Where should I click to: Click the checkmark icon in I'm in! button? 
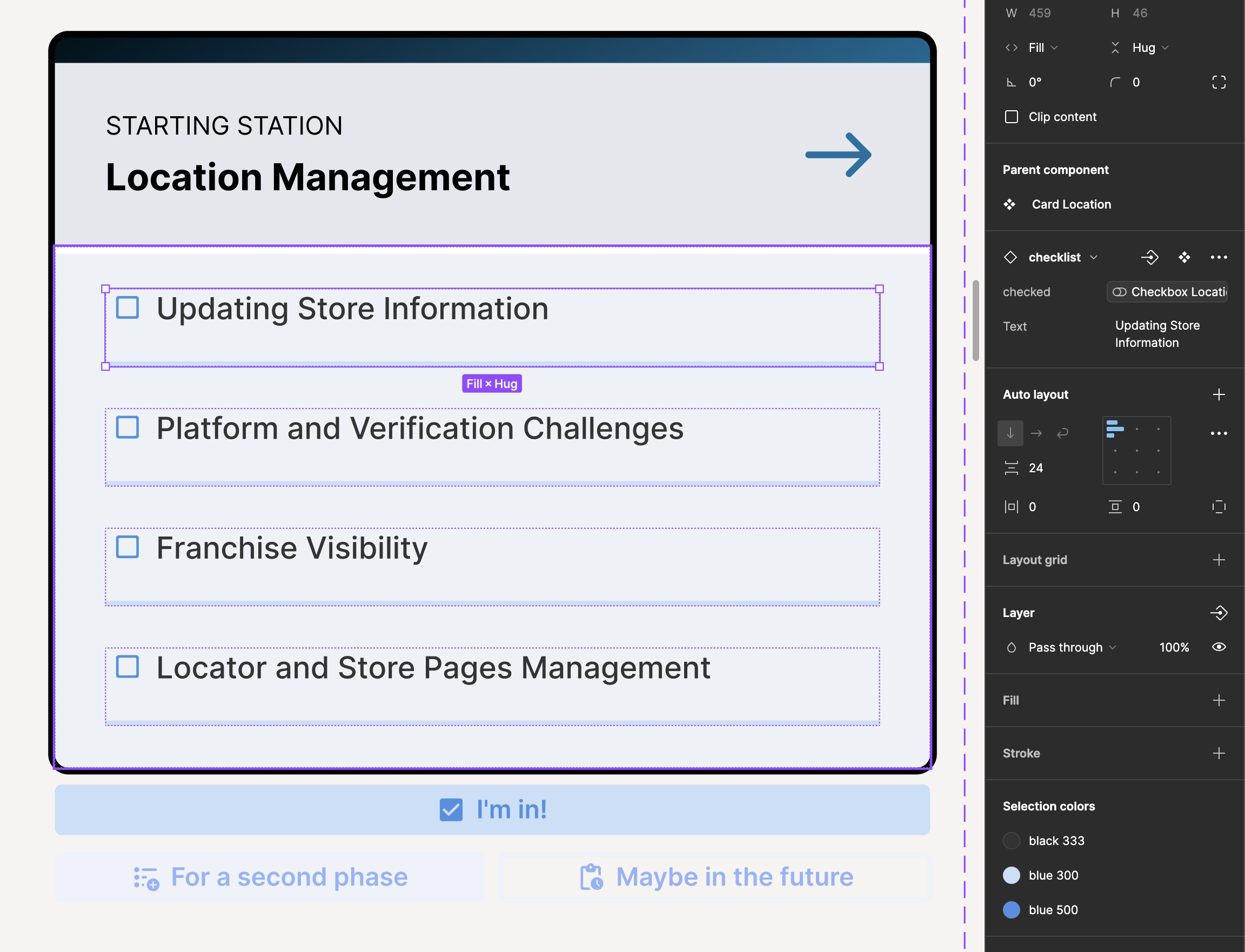(451, 809)
